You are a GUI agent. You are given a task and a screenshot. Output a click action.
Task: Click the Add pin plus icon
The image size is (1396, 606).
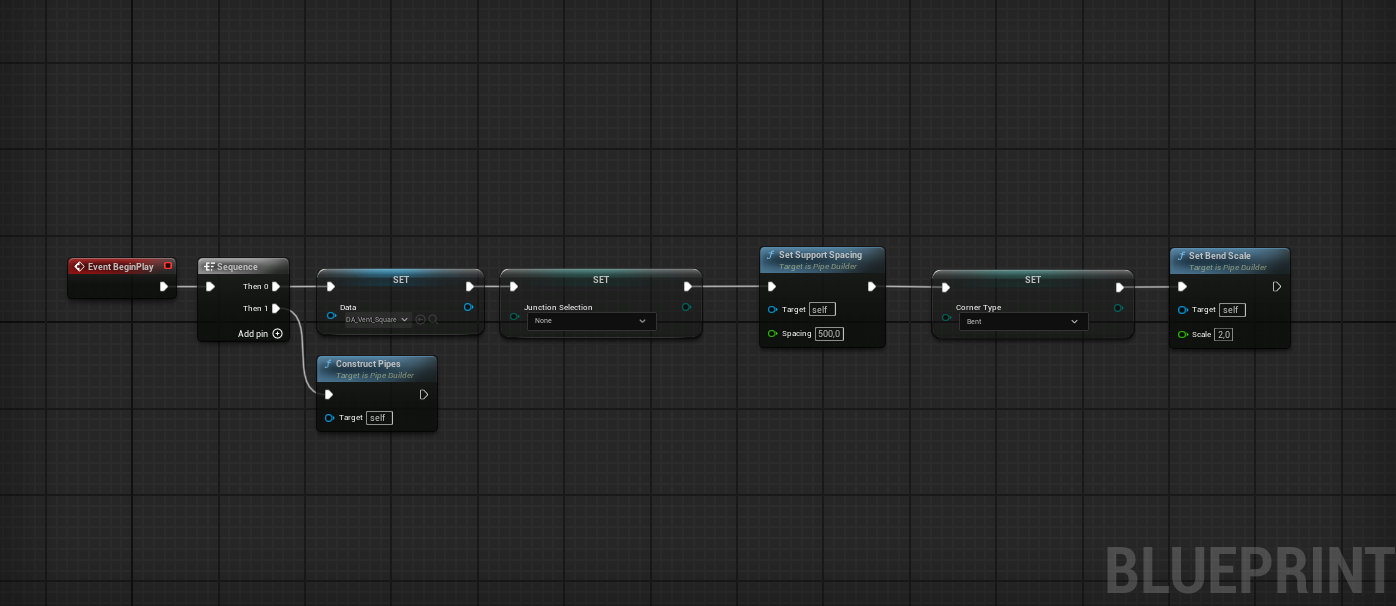click(x=278, y=334)
